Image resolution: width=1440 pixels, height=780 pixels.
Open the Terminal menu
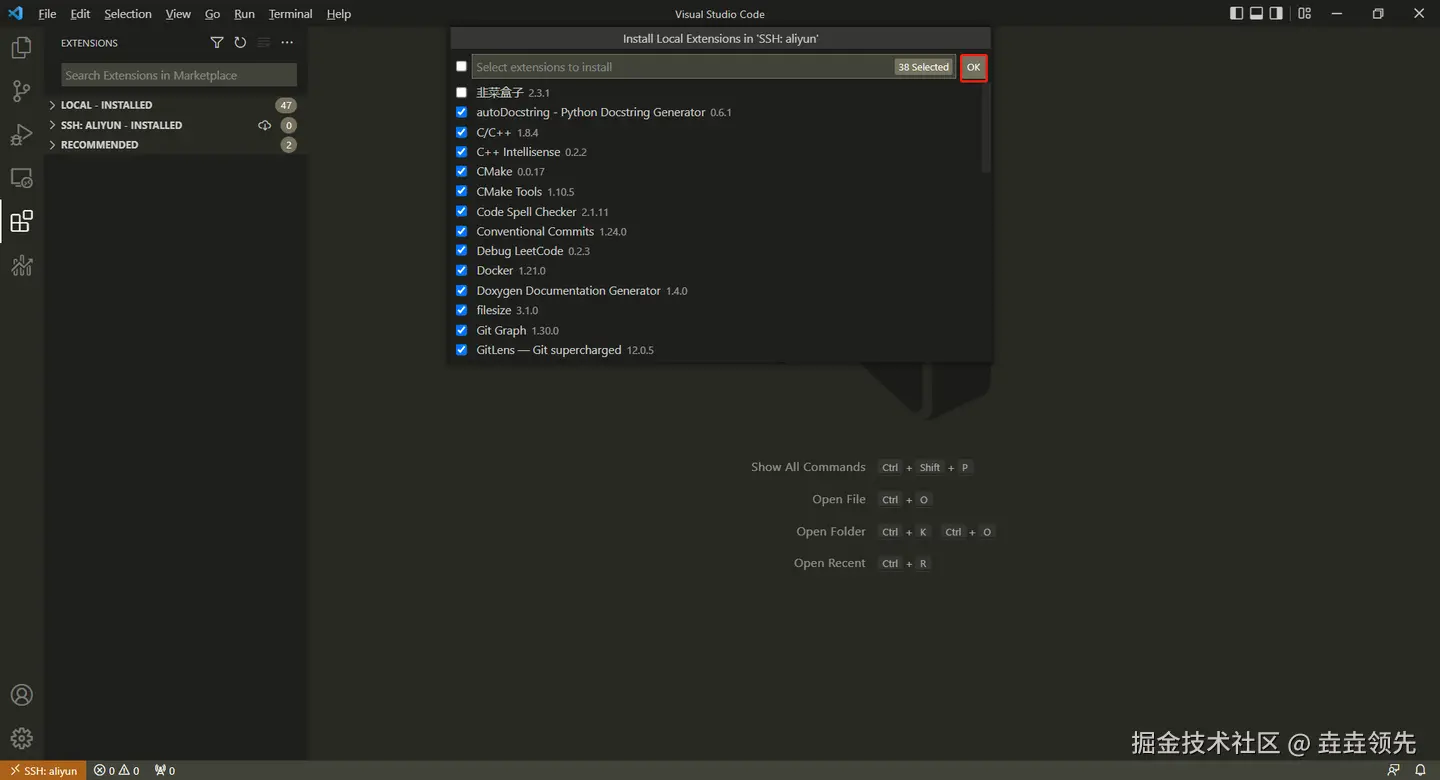pos(290,14)
